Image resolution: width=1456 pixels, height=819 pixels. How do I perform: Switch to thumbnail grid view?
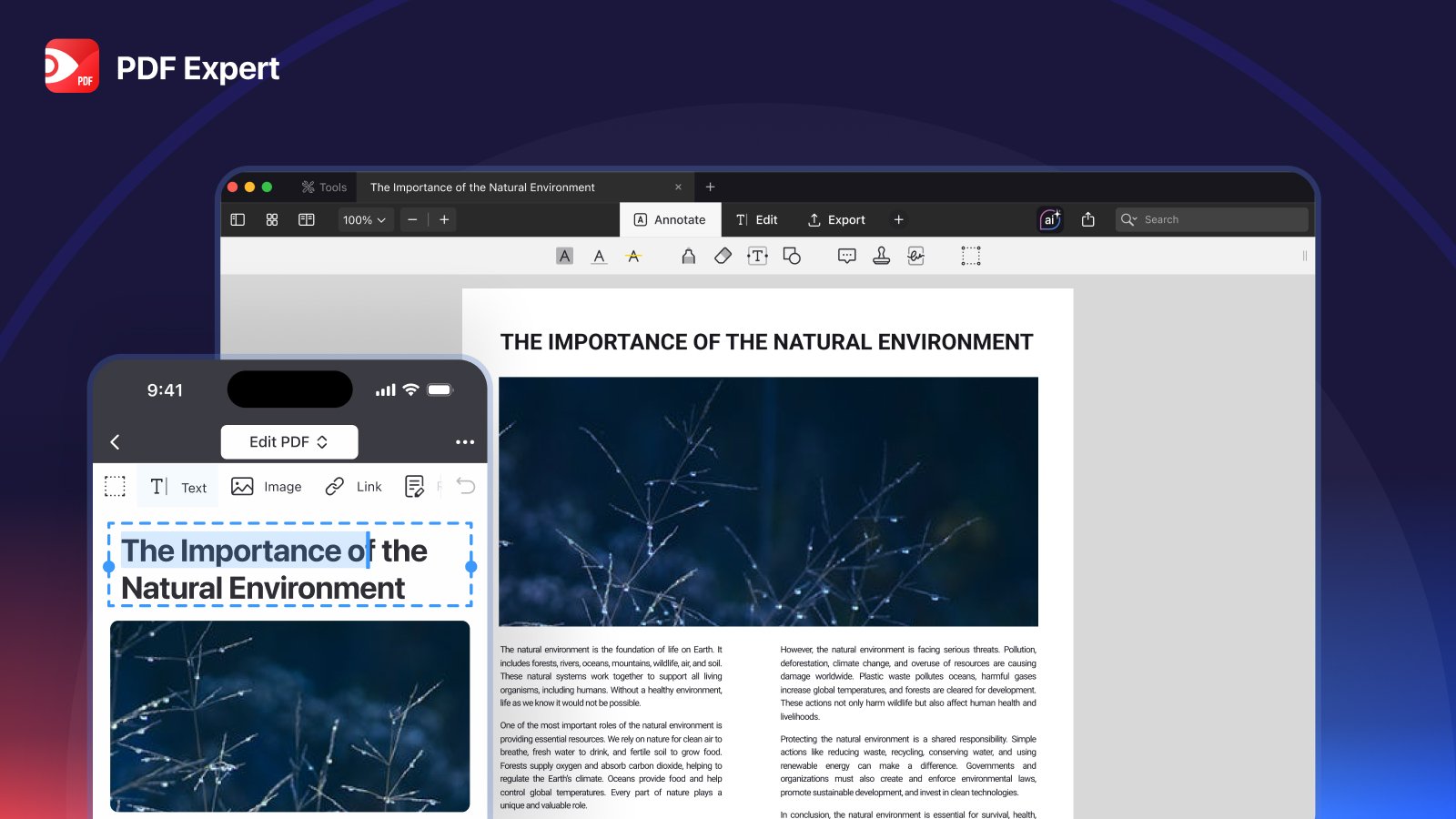tap(272, 219)
